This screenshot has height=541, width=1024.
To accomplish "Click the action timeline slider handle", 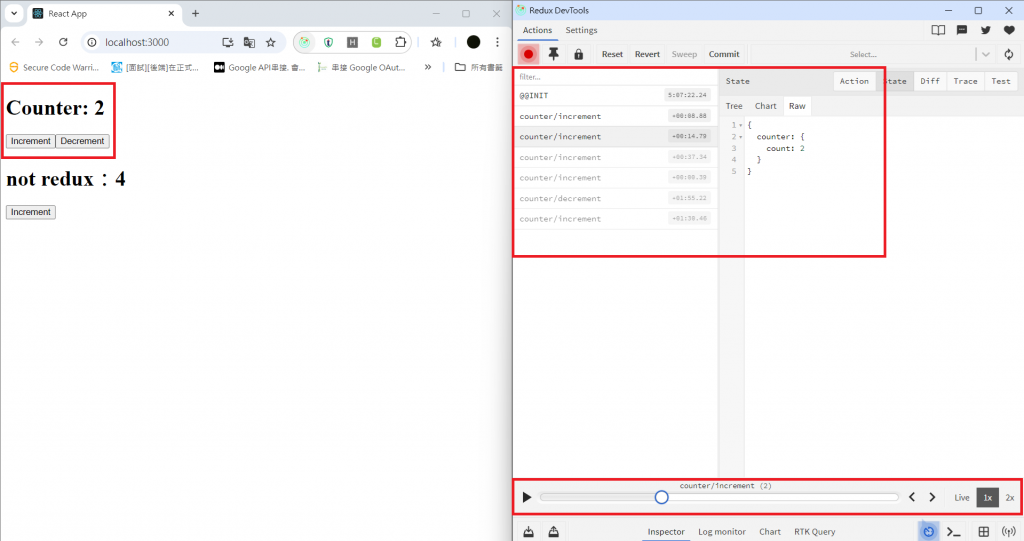I will 662,498.
